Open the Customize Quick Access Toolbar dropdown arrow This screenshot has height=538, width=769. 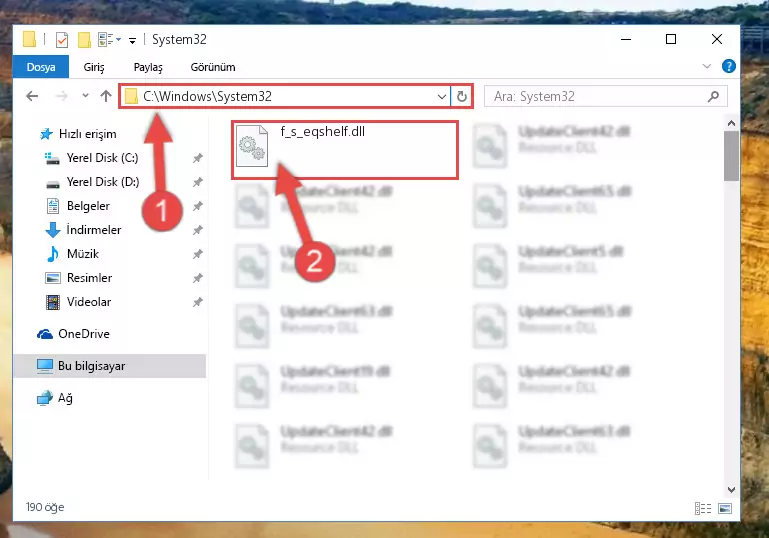132,41
